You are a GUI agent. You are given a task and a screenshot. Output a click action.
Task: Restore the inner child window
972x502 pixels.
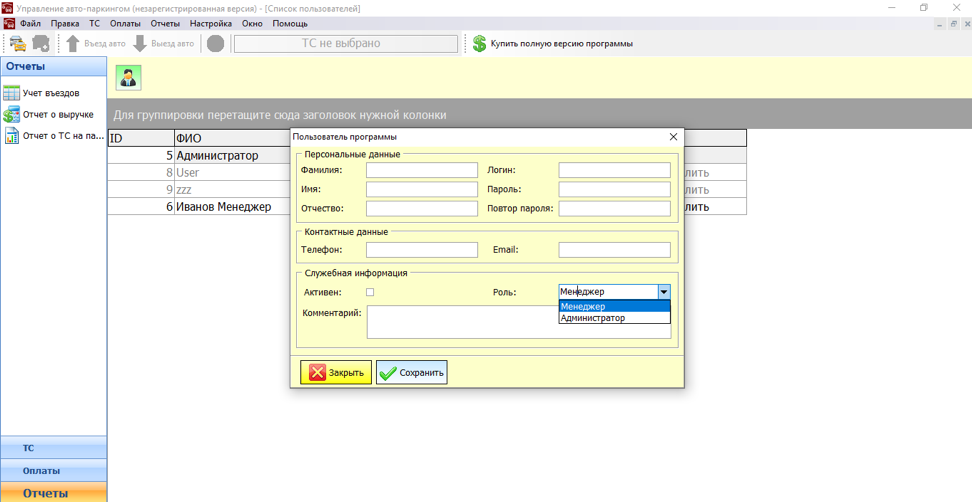tap(953, 24)
